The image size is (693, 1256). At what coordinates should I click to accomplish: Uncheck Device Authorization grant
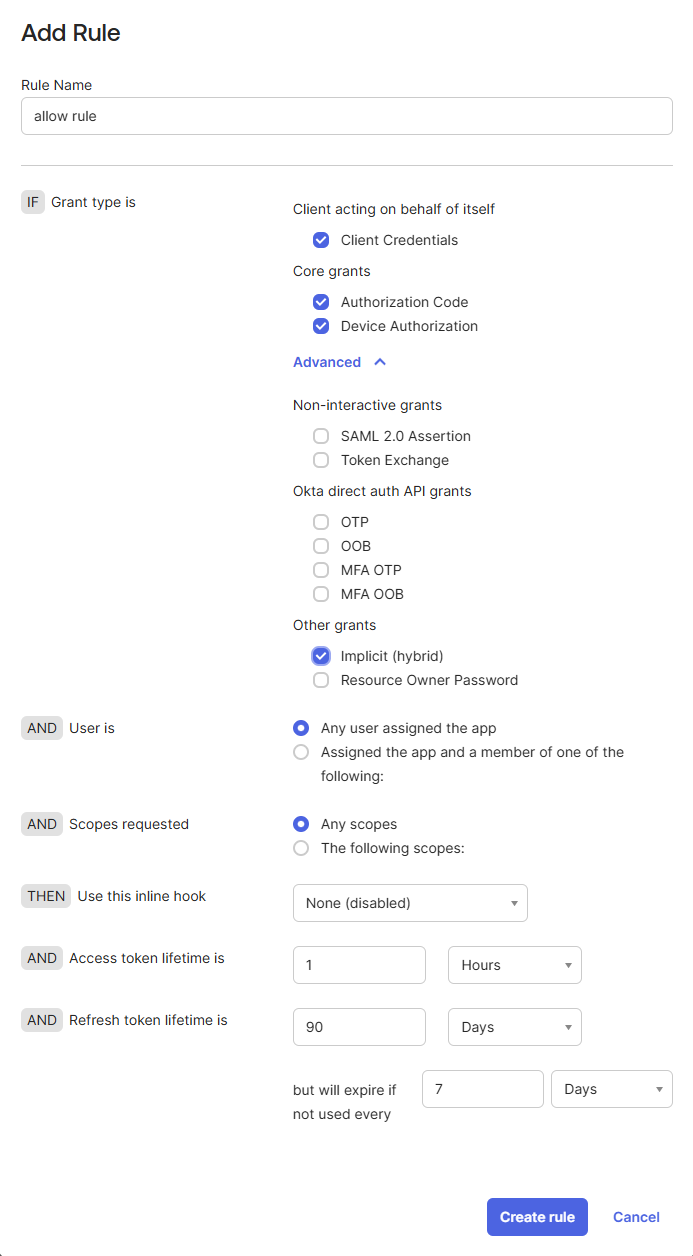[x=321, y=326]
